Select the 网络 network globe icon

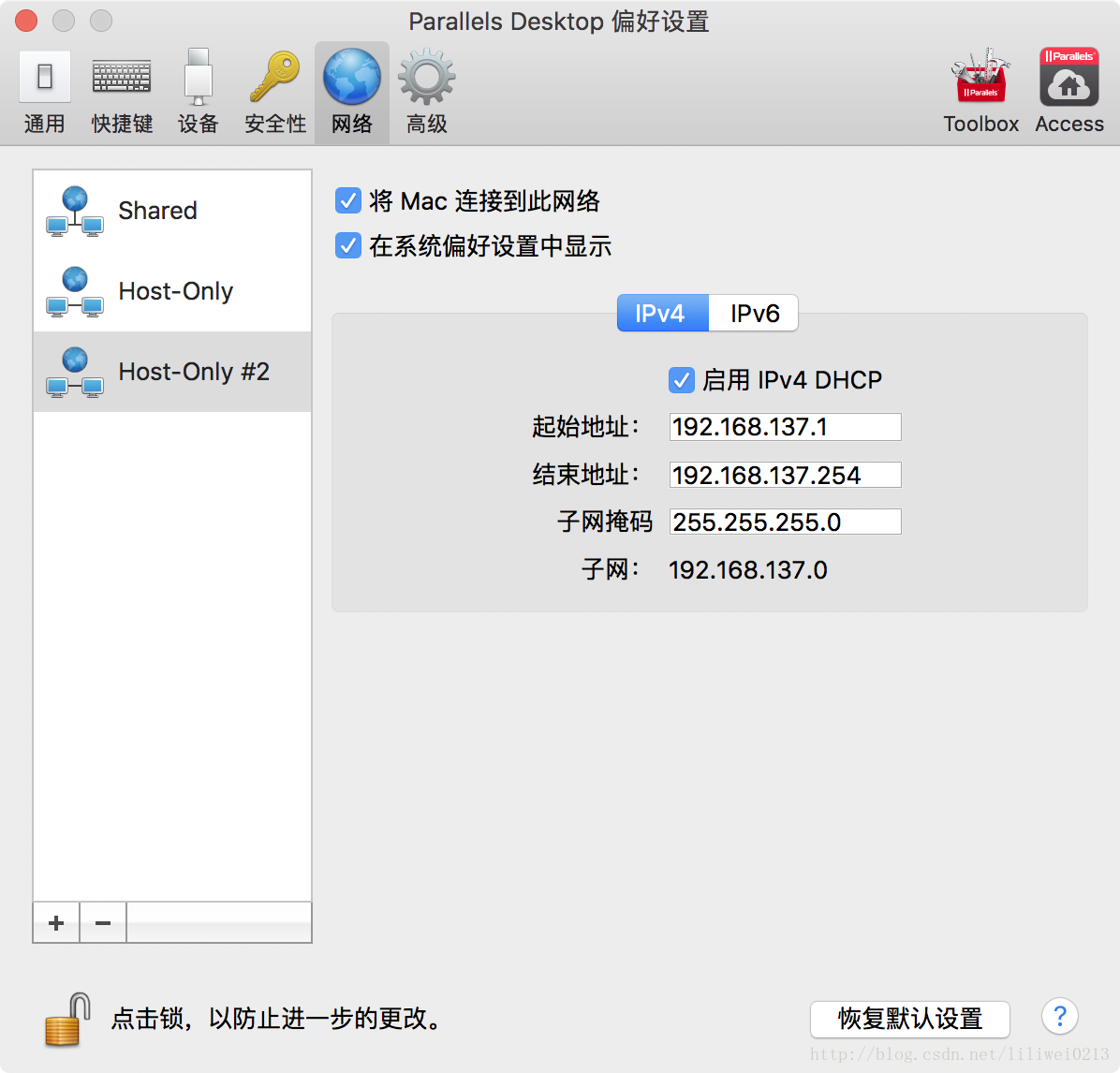[x=352, y=93]
